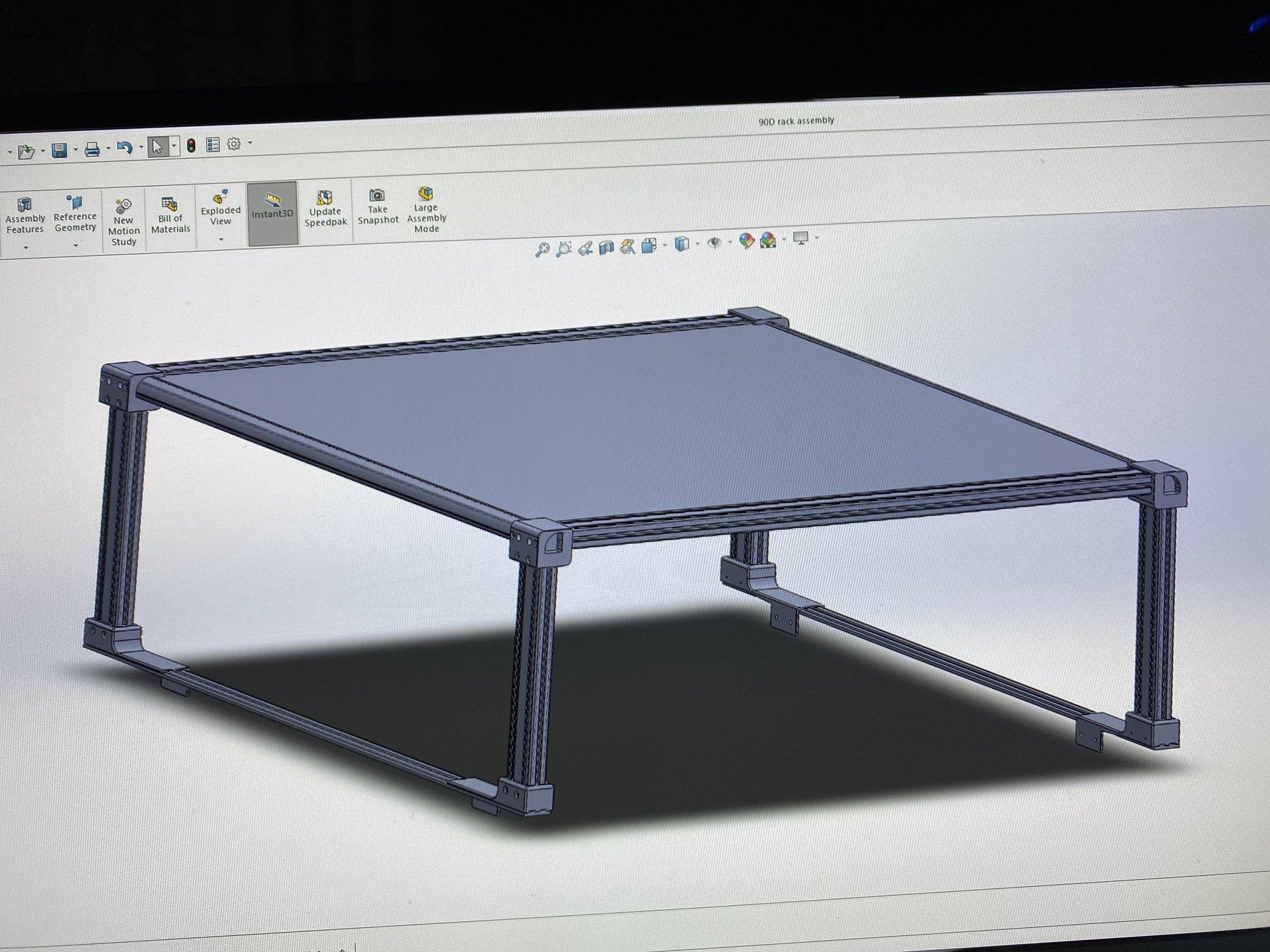Open View Settings monitor icon

click(x=800, y=238)
